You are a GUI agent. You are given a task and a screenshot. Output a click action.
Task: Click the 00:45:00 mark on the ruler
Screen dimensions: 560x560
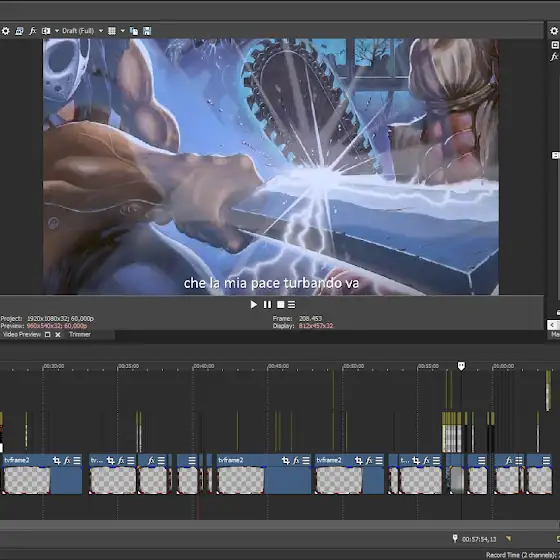[x=278, y=366]
